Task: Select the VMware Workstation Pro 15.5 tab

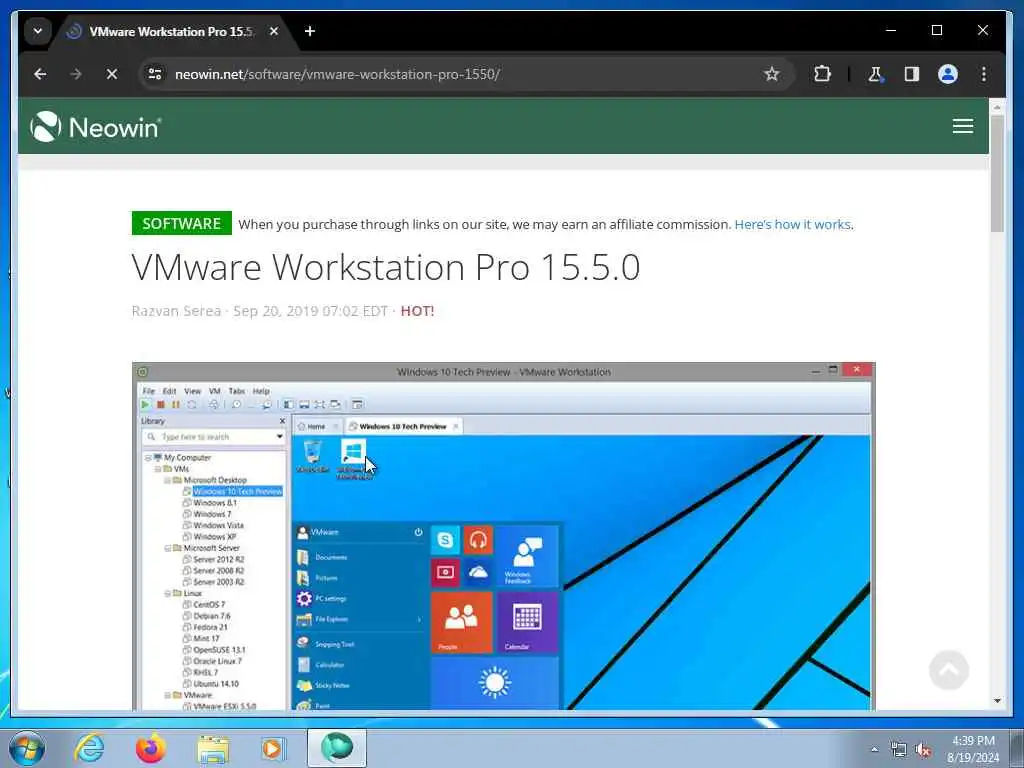Action: 173,31
